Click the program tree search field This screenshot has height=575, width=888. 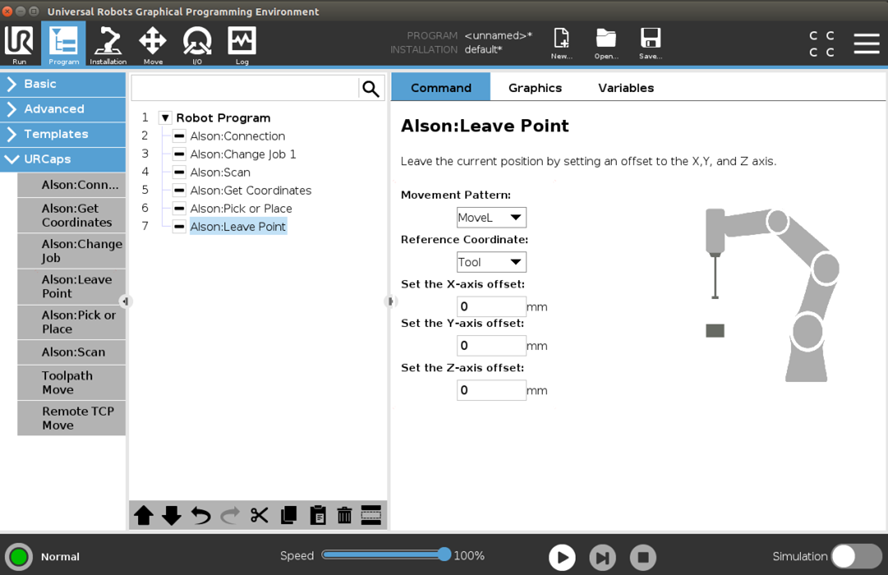coord(245,88)
